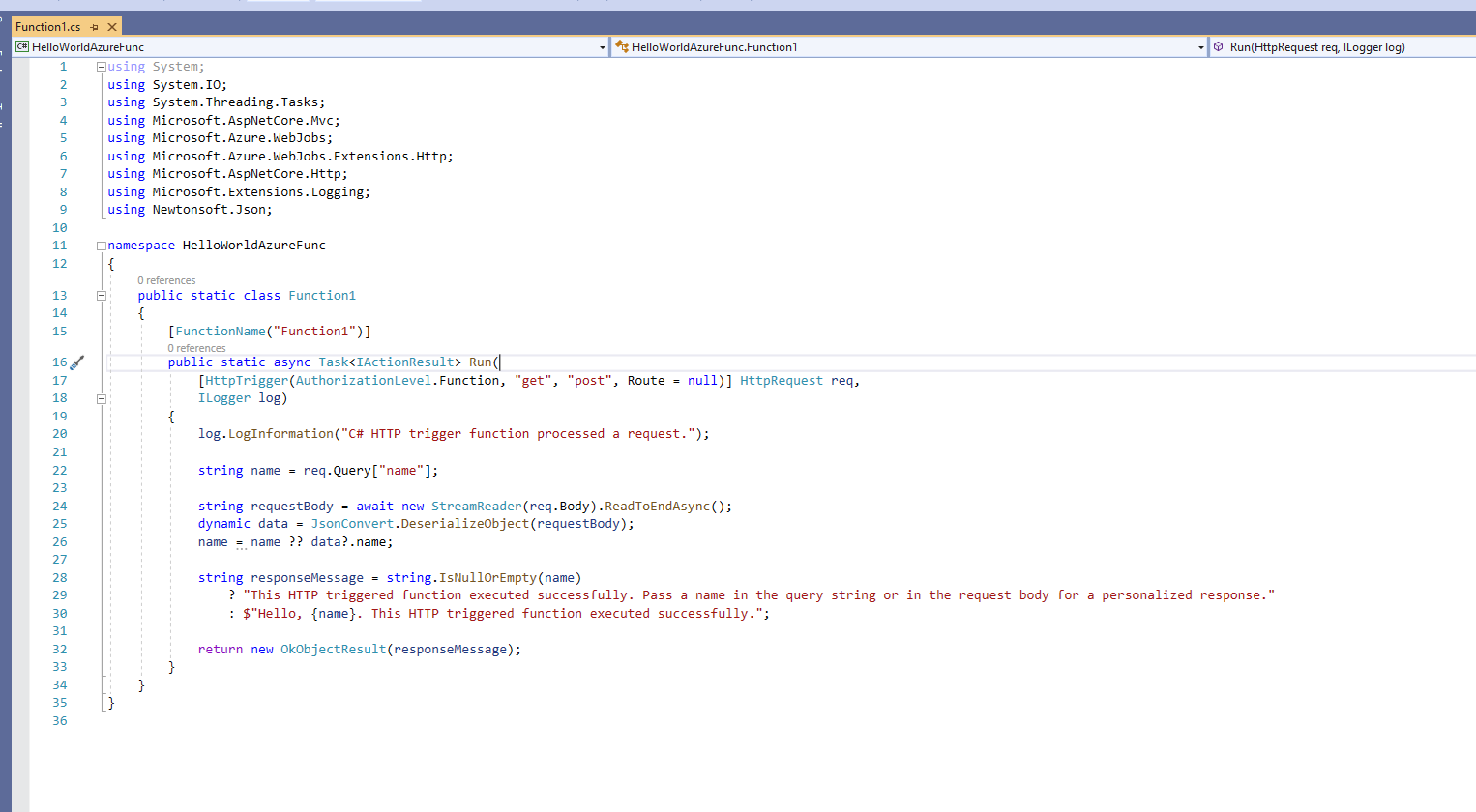This screenshot has height=812, width=1476.
Task: Open the '0 references' CodeLens above class Function1
Action: click(x=166, y=280)
